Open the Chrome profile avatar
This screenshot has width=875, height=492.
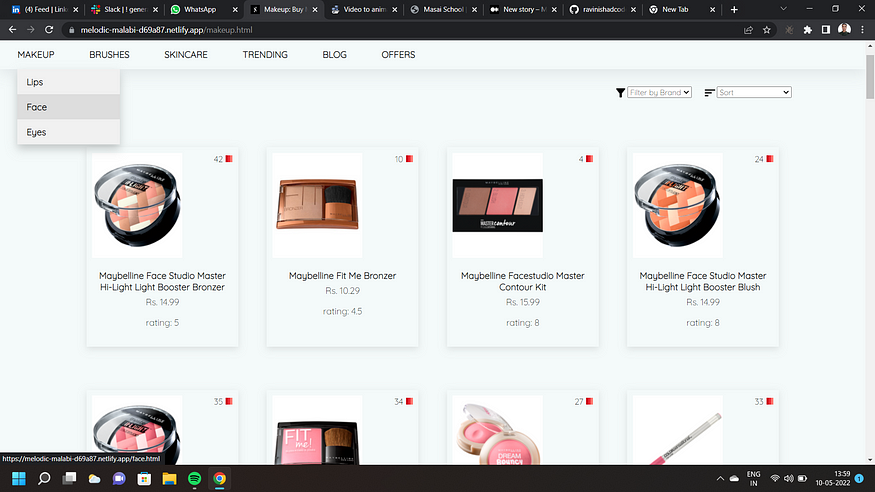pyautogui.click(x=844, y=29)
